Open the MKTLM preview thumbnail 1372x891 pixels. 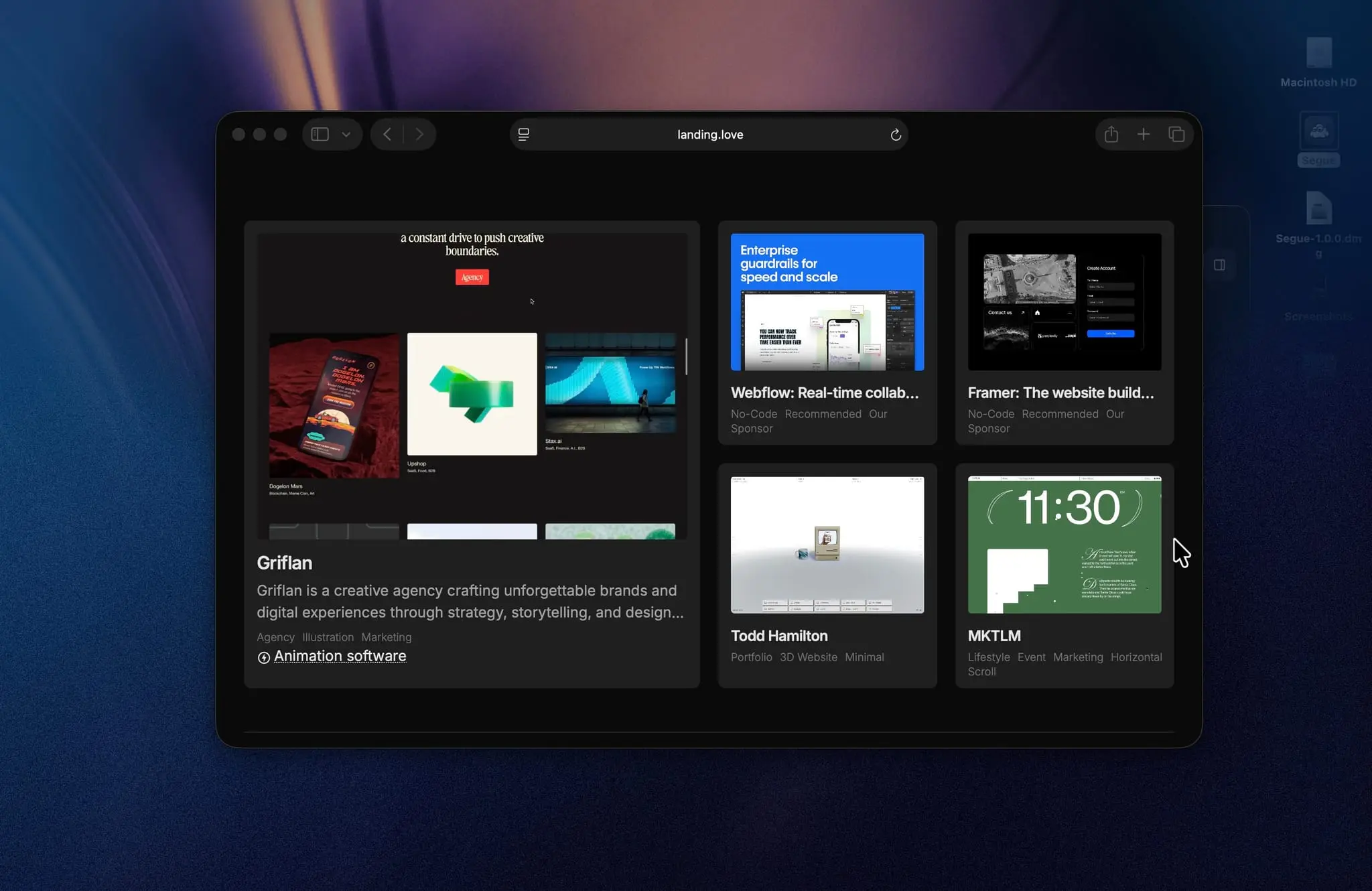[1065, 545]
